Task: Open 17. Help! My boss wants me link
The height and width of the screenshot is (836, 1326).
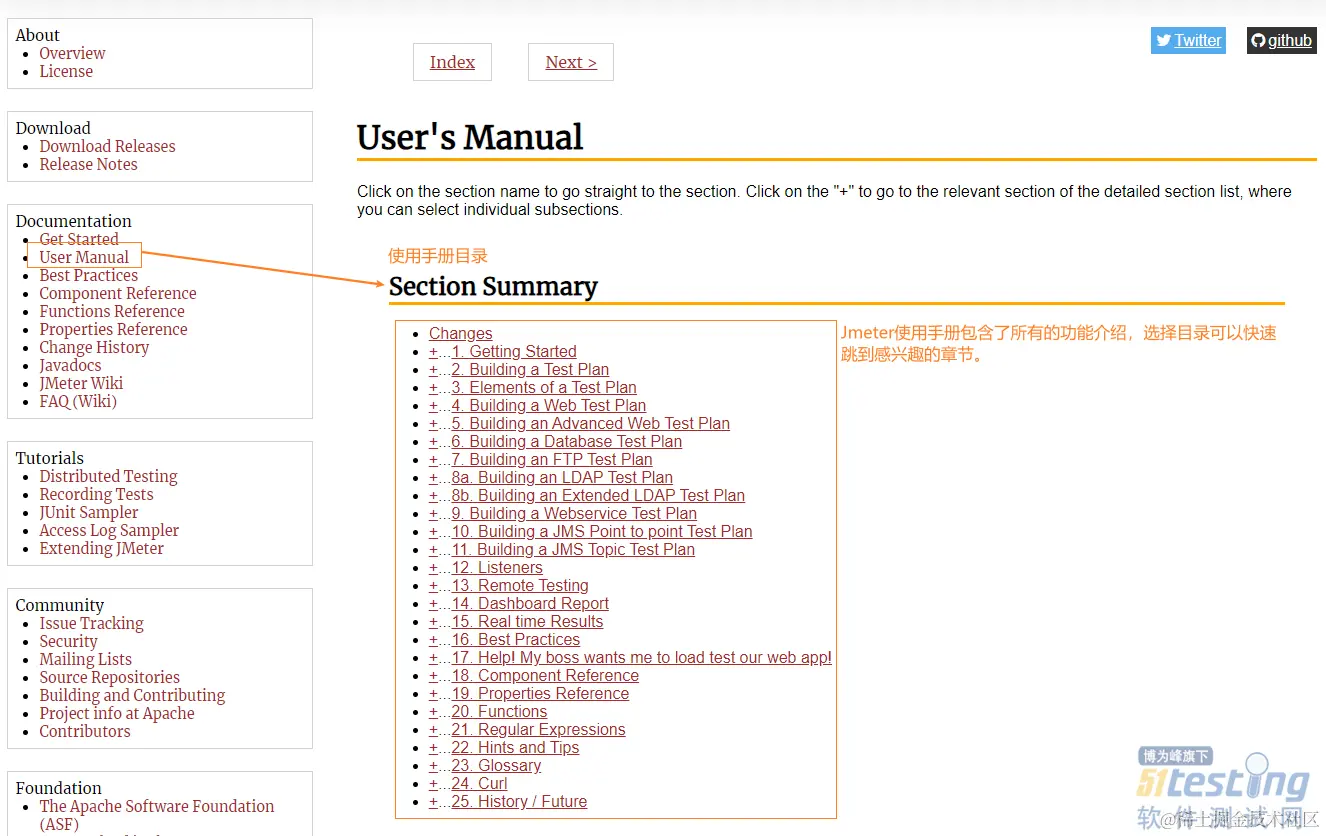Action: click(x=641, y=658)
